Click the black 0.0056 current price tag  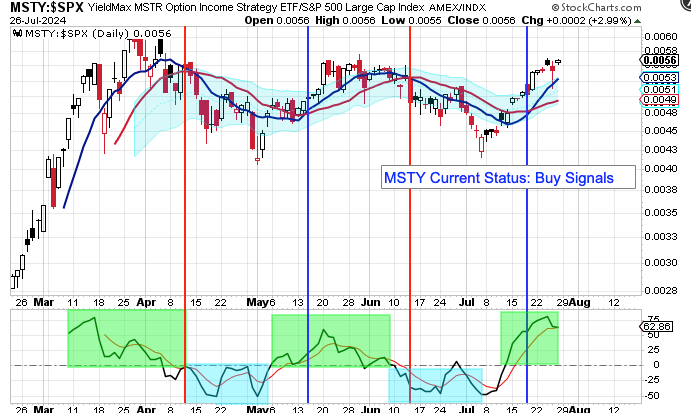click(x=657, y=59)
